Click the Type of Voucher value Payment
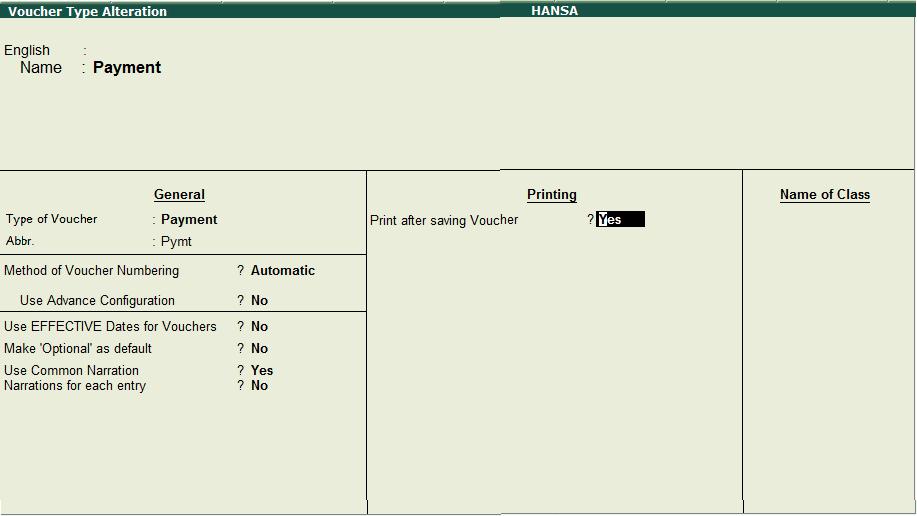Screen dimensions: 917x516 [189, 219]
